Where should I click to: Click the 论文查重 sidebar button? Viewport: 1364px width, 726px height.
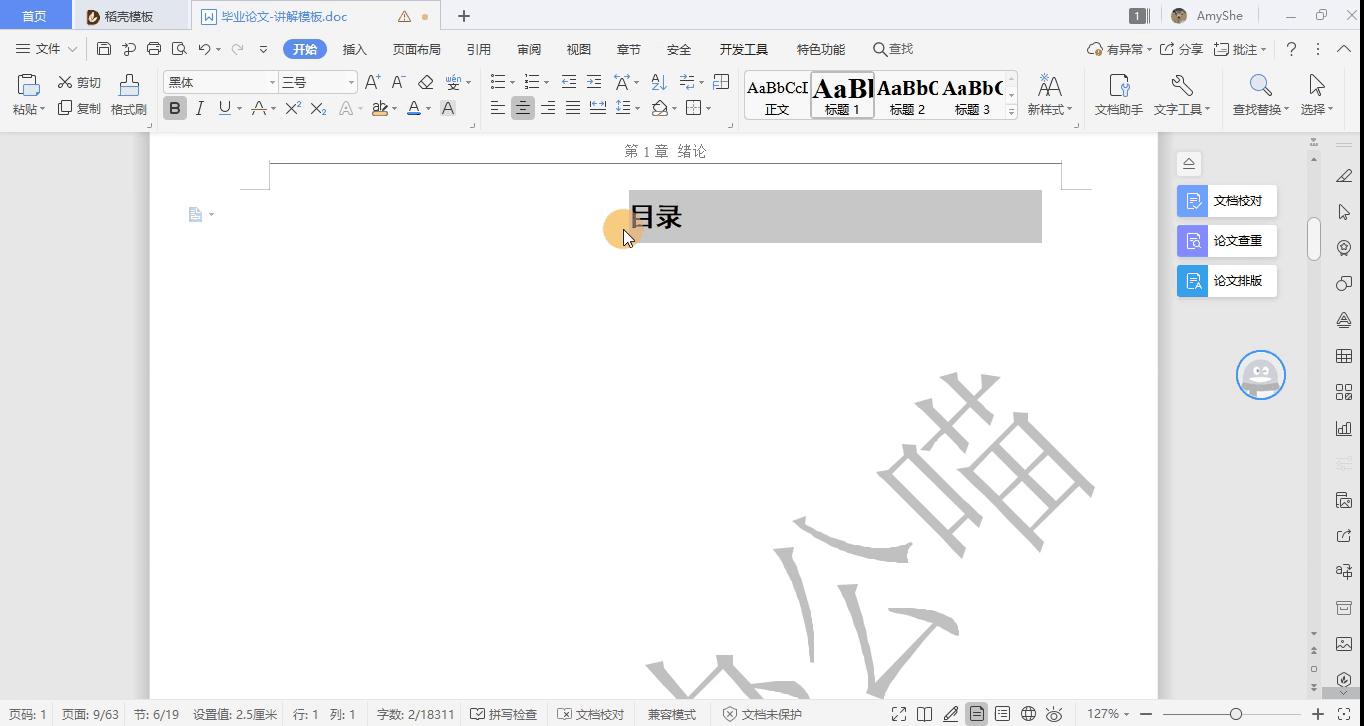coord(1225,240)
